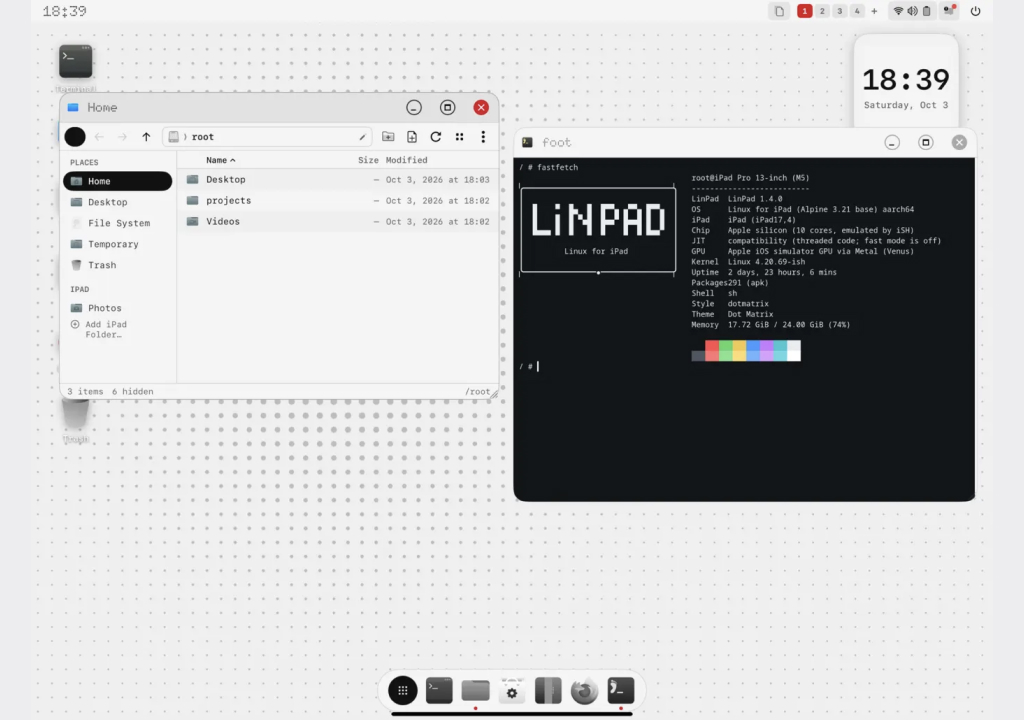Select the Desktop folder row
1024x720 pixels.
pos(338,180)
